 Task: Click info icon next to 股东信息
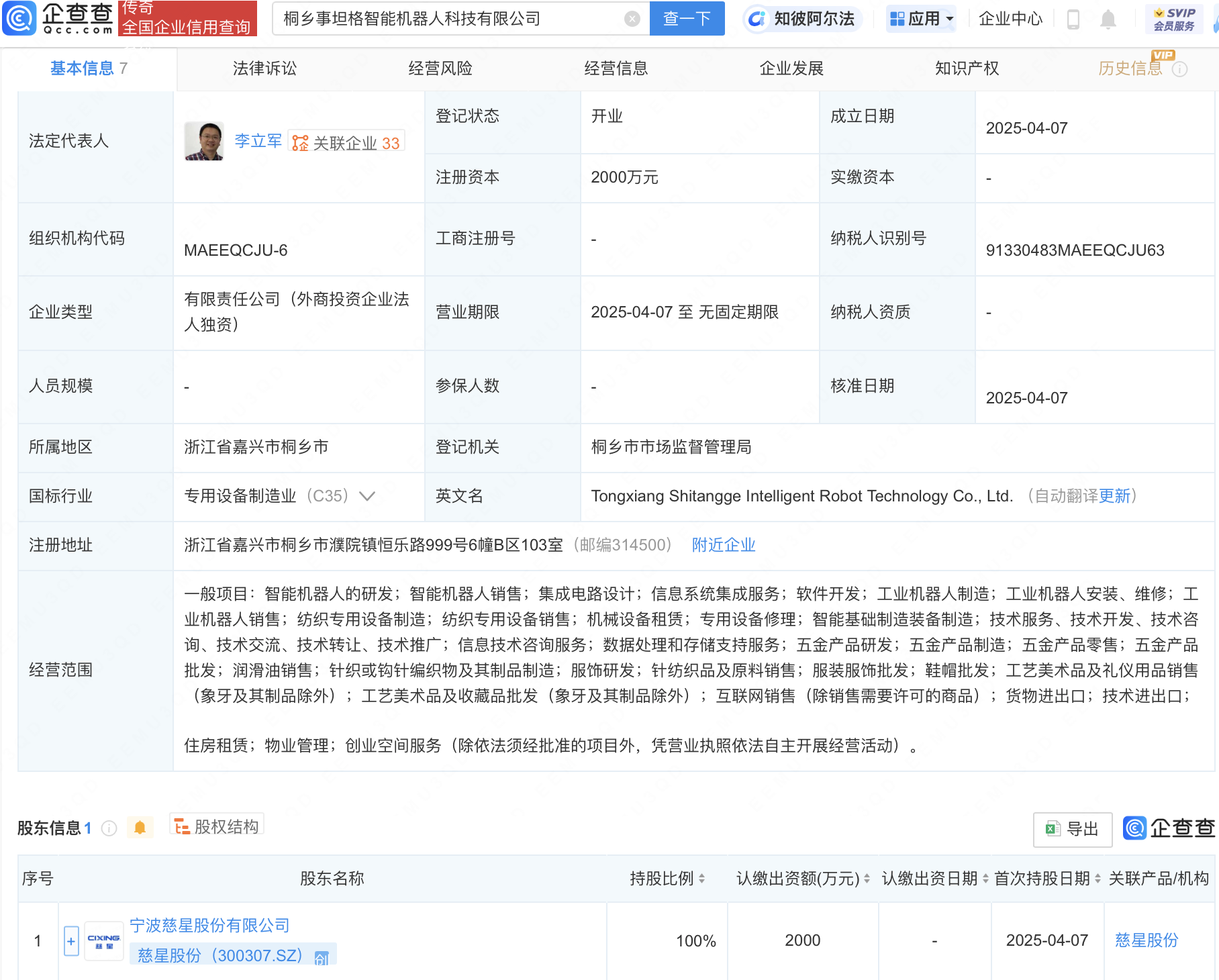[x=109, y=828]
